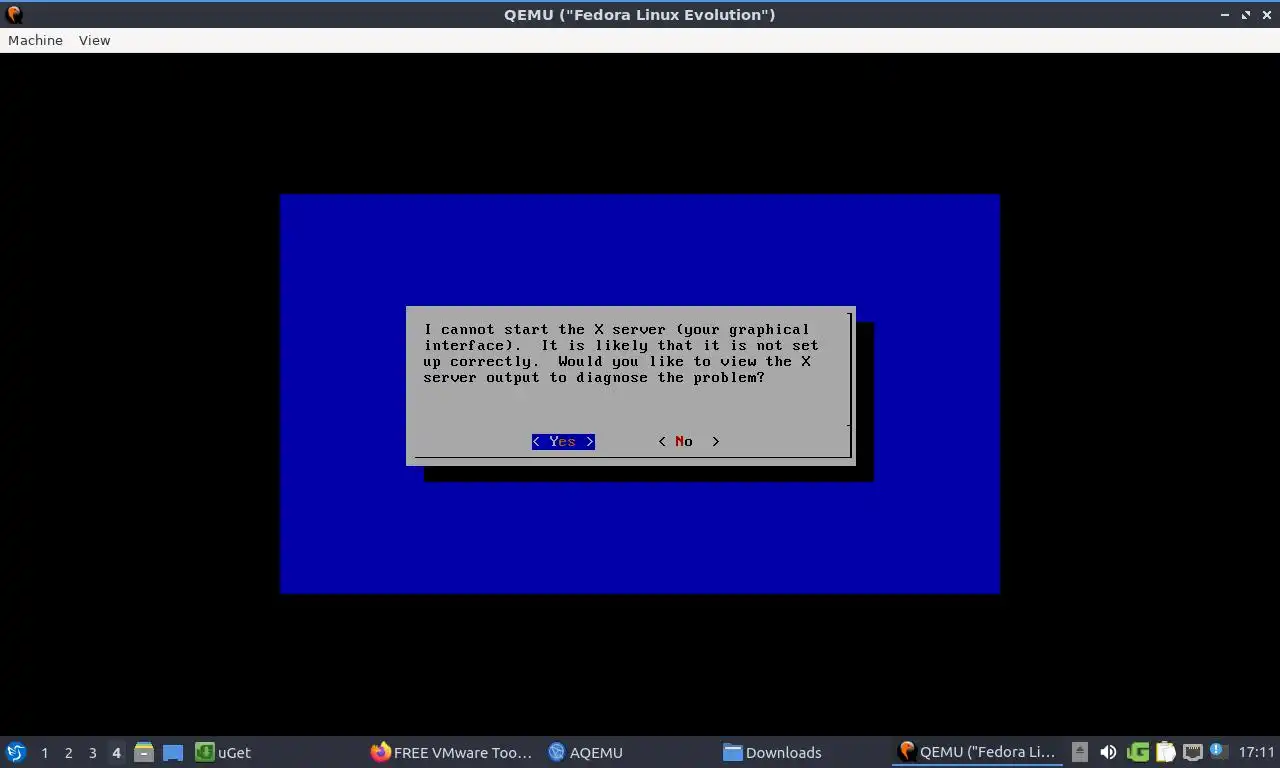Click the removable media eject tray icon

[x=1080, y=752]
